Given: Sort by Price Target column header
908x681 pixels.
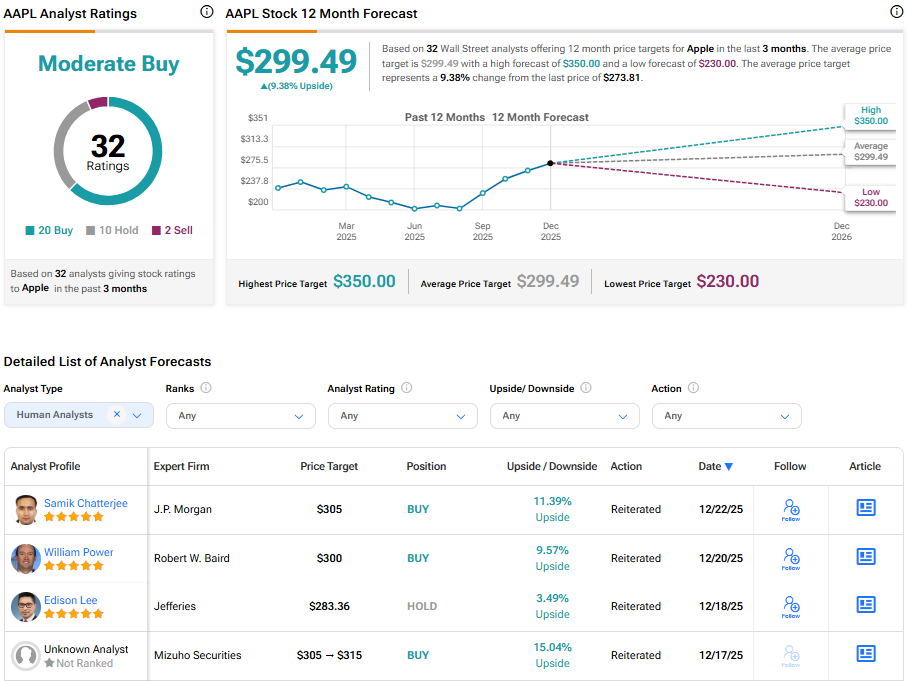Looking at the screenshot, I should 329,466.
